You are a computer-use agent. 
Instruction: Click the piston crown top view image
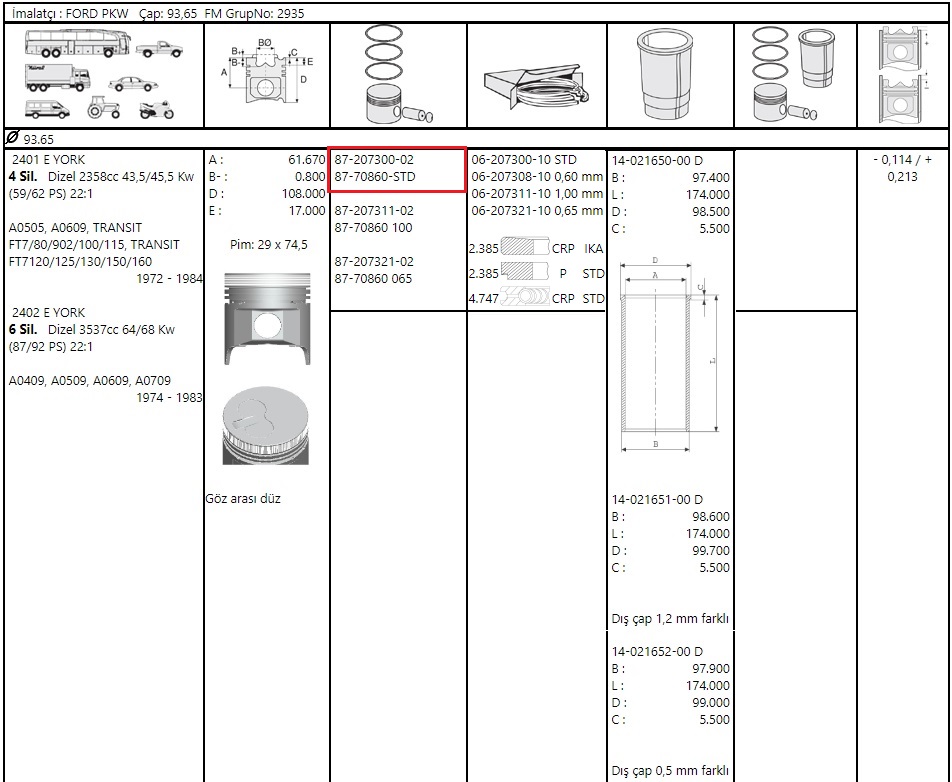coord(266,426)
